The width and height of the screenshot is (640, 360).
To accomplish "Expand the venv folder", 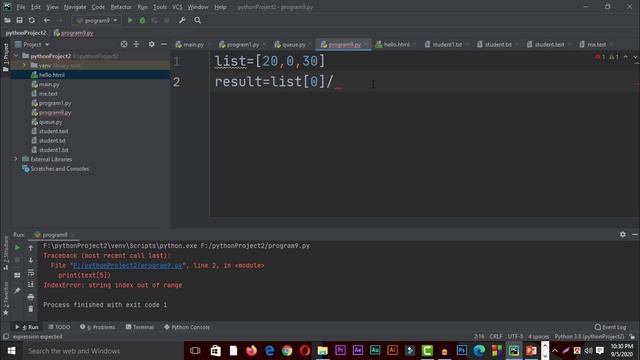I will pyautogui.click(x=24, y=65).
